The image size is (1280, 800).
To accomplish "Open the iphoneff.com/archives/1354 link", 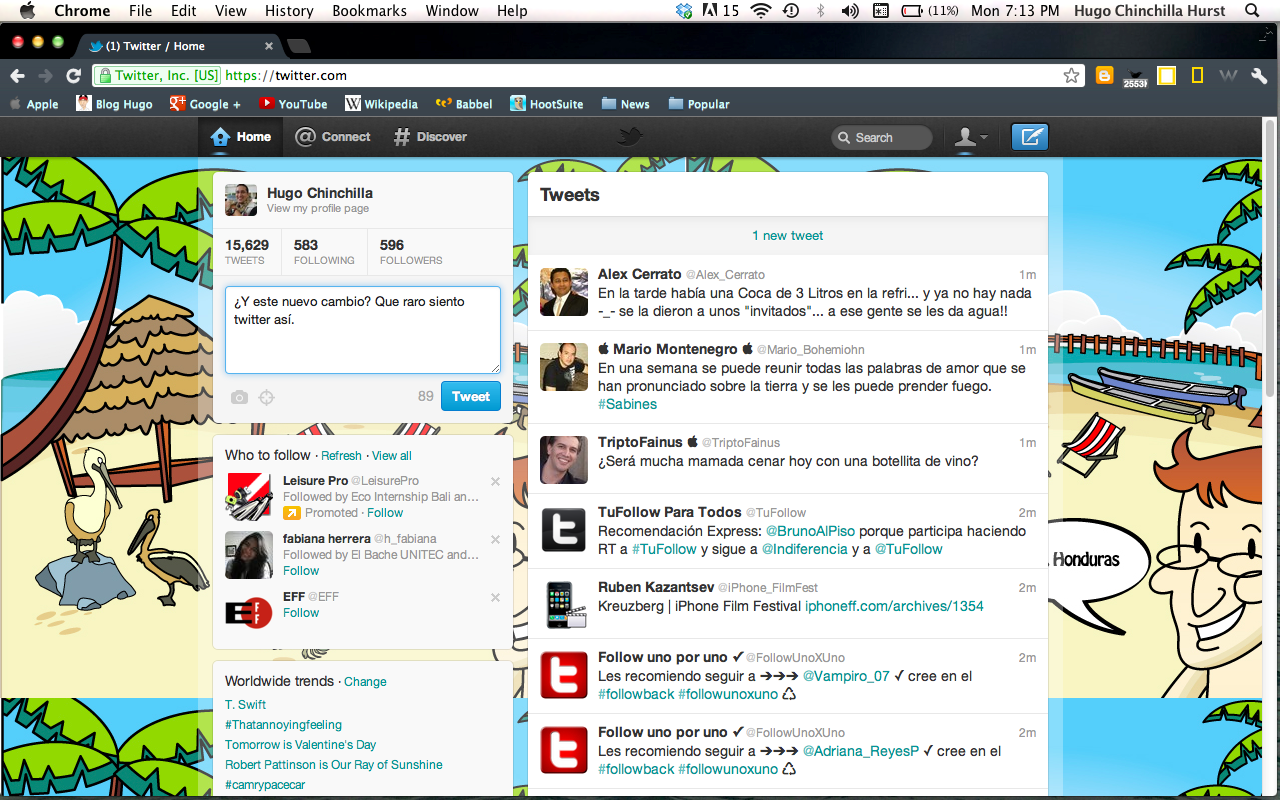I will coord(894,606).
